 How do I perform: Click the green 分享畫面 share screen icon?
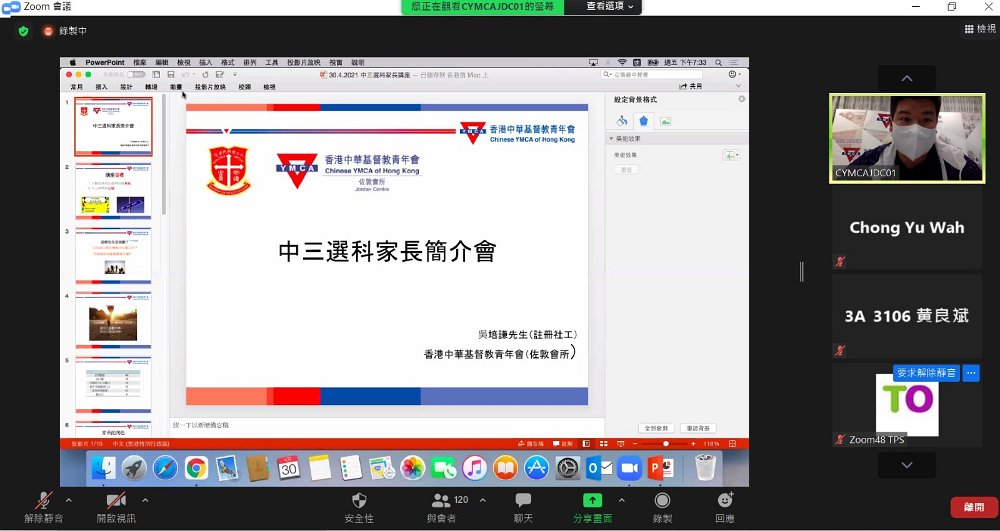pyautogui.click(x=592, y=500)
